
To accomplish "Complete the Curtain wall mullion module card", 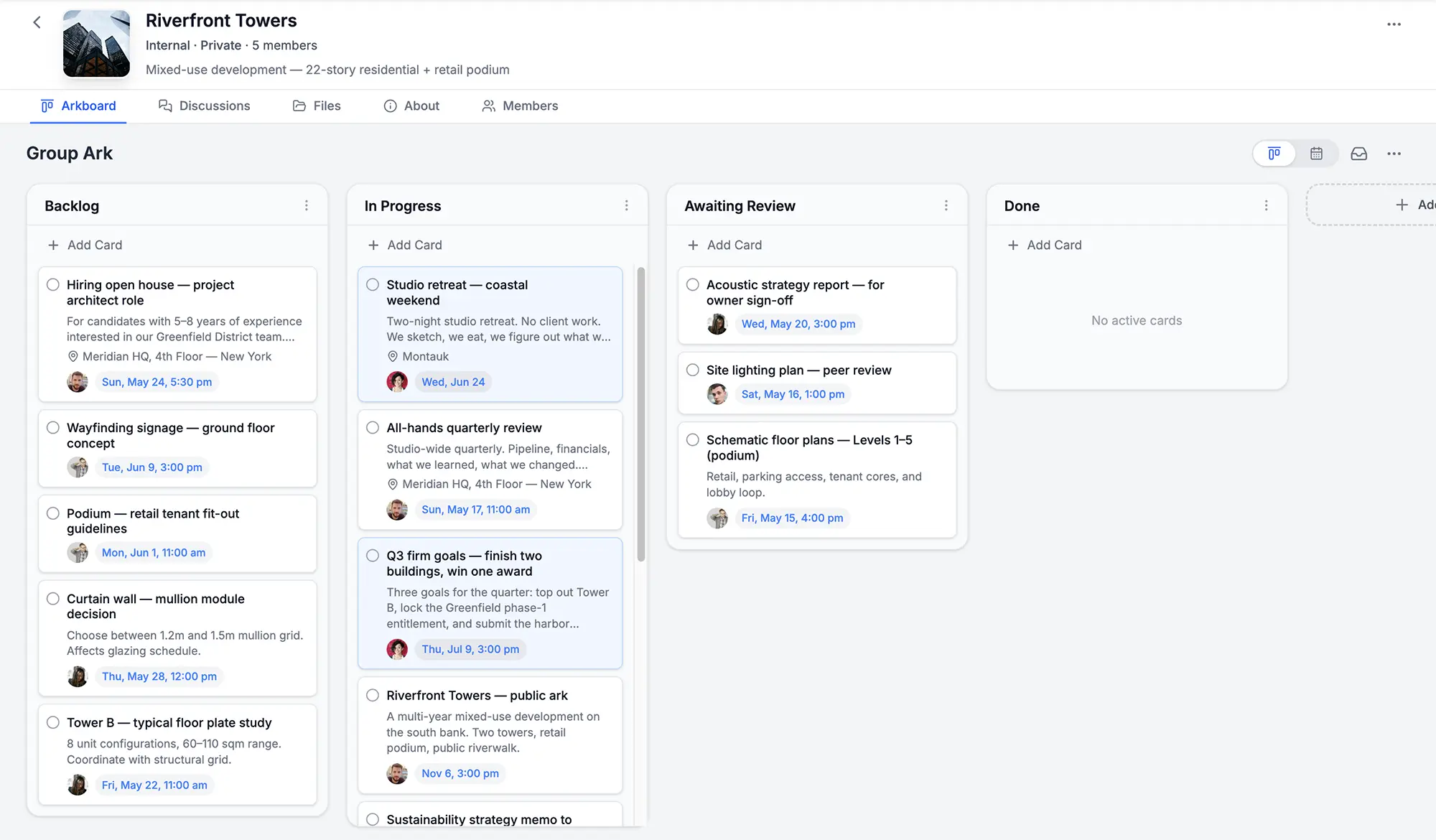I will coord(53,599).
